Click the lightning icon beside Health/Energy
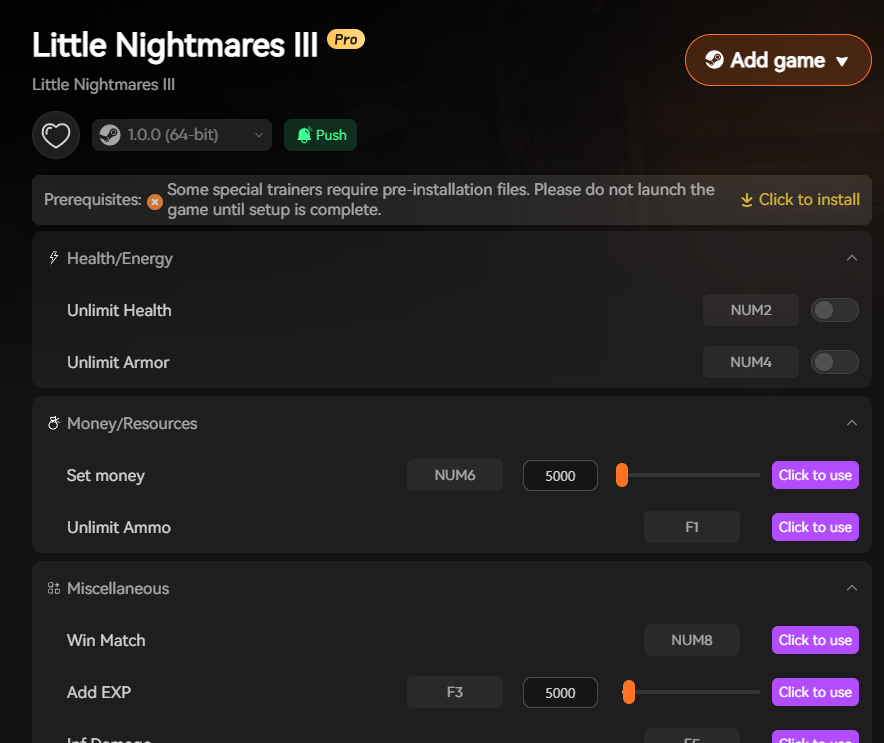The image size is (884, 743). pos(54,258)
